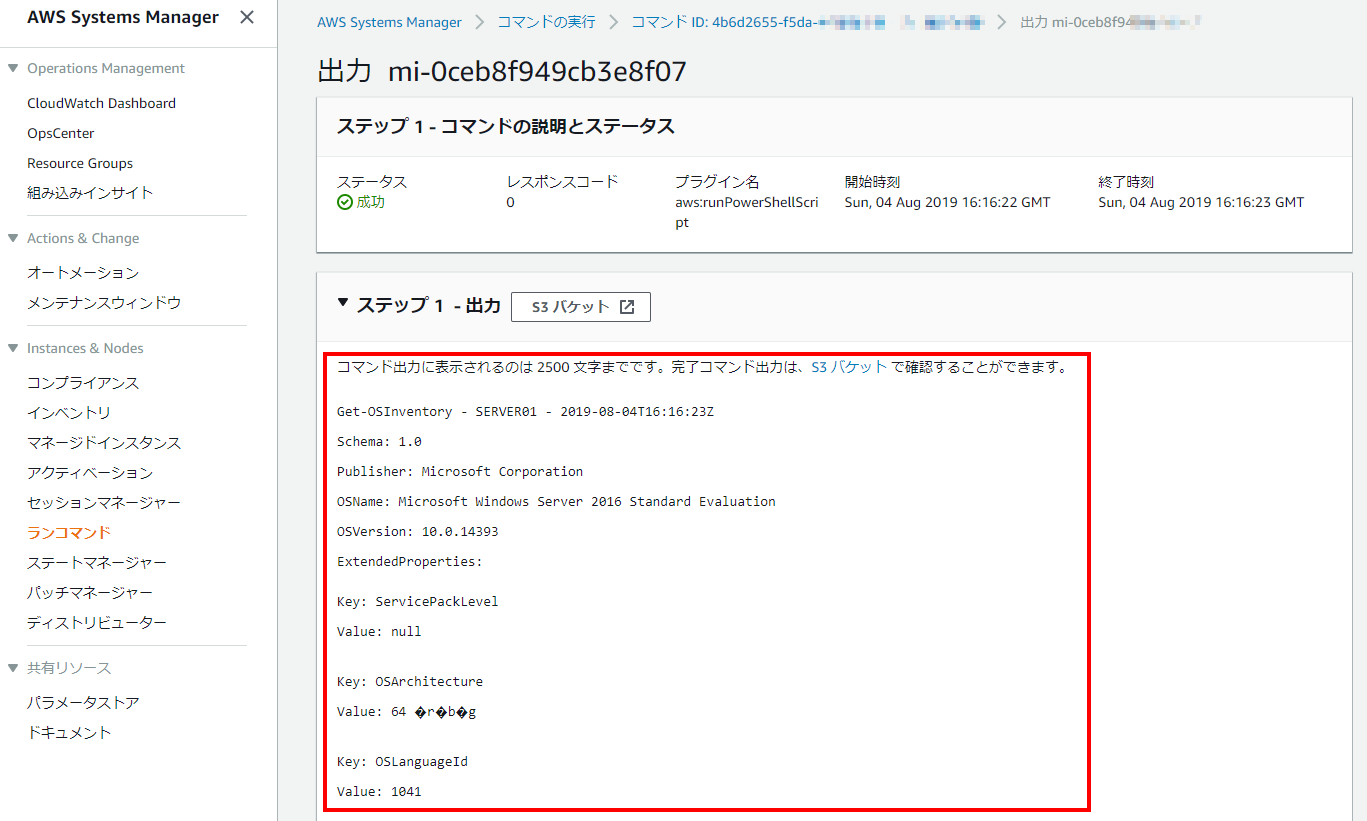Screen dimensions: 1367x821
Task: Click the AWS Systems Manager breadcrumb link
Action: pos(389,21)
